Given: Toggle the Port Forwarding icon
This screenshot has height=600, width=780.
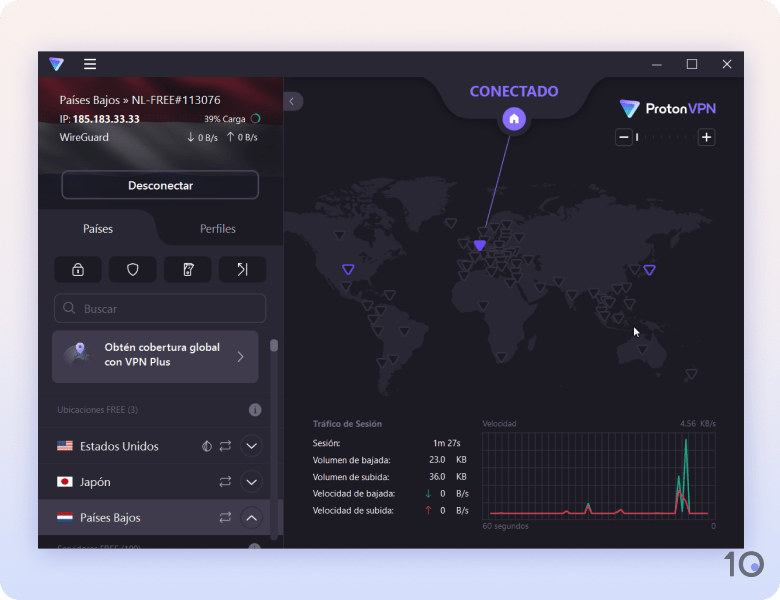Looking at the screenshot, I should pyautogui.click(x=243, y=270).
